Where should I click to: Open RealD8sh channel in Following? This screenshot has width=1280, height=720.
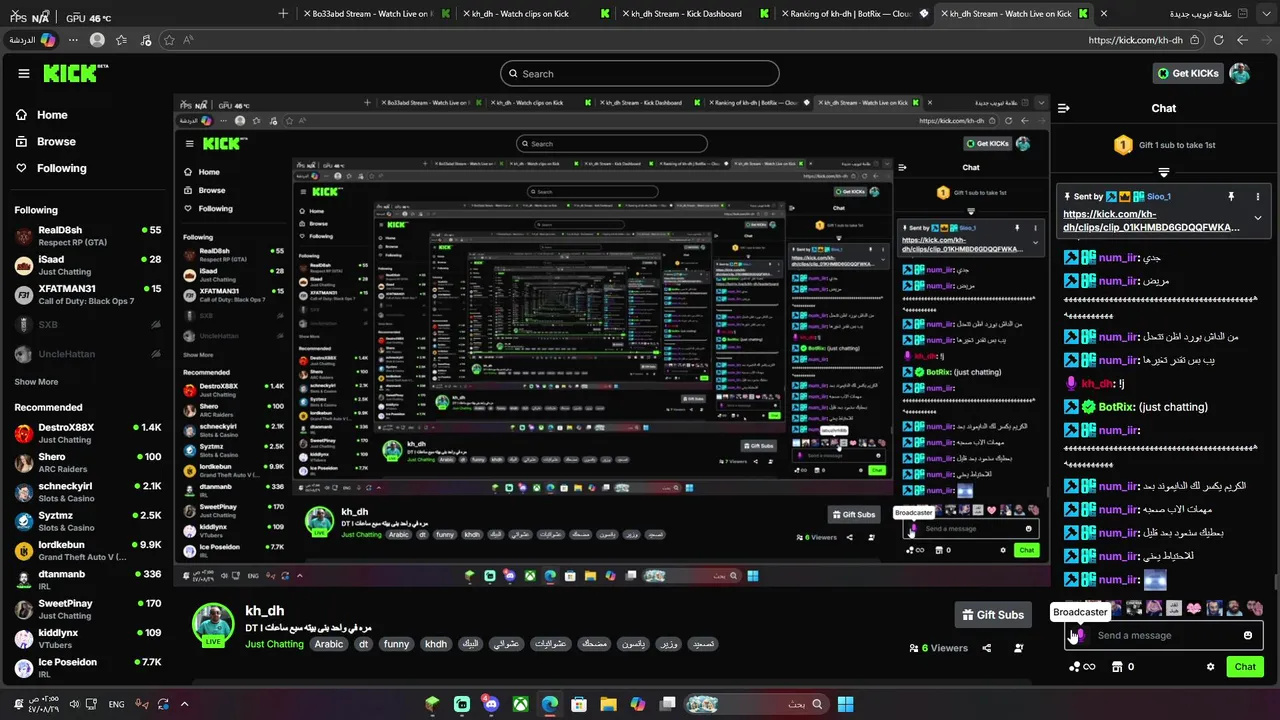[x=87, y=236]
